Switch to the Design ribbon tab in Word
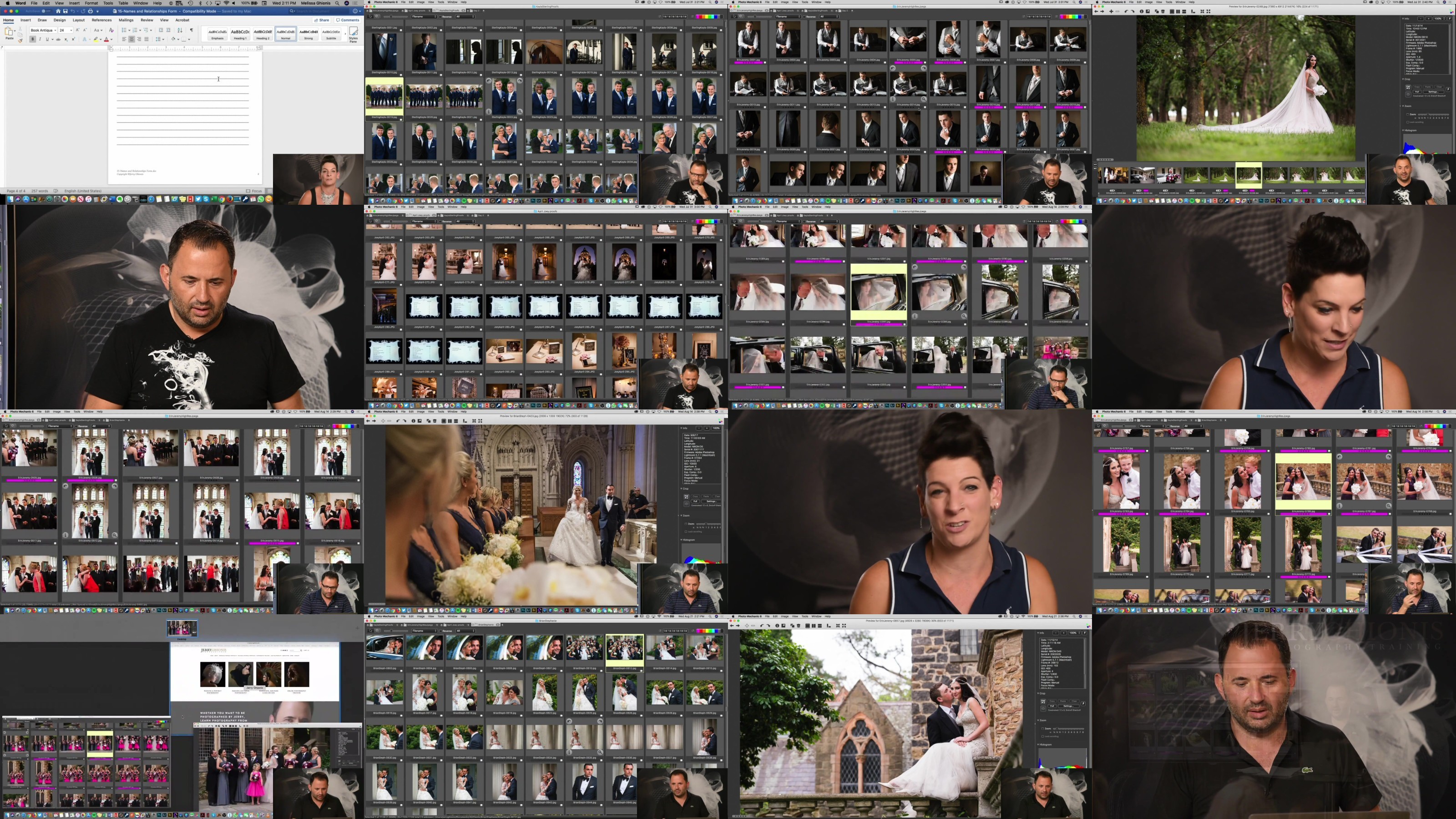This screenshot has width=1456, height=819. pos(59,20)
